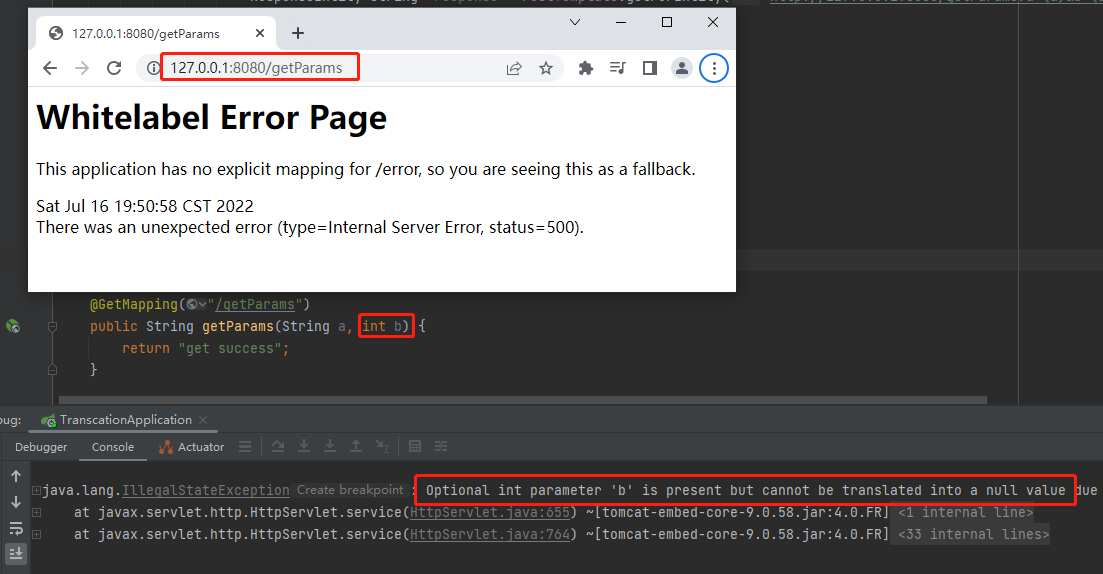Open the Chrome extensions puzzle icon
1103x574 pixels.
point(586,68)
